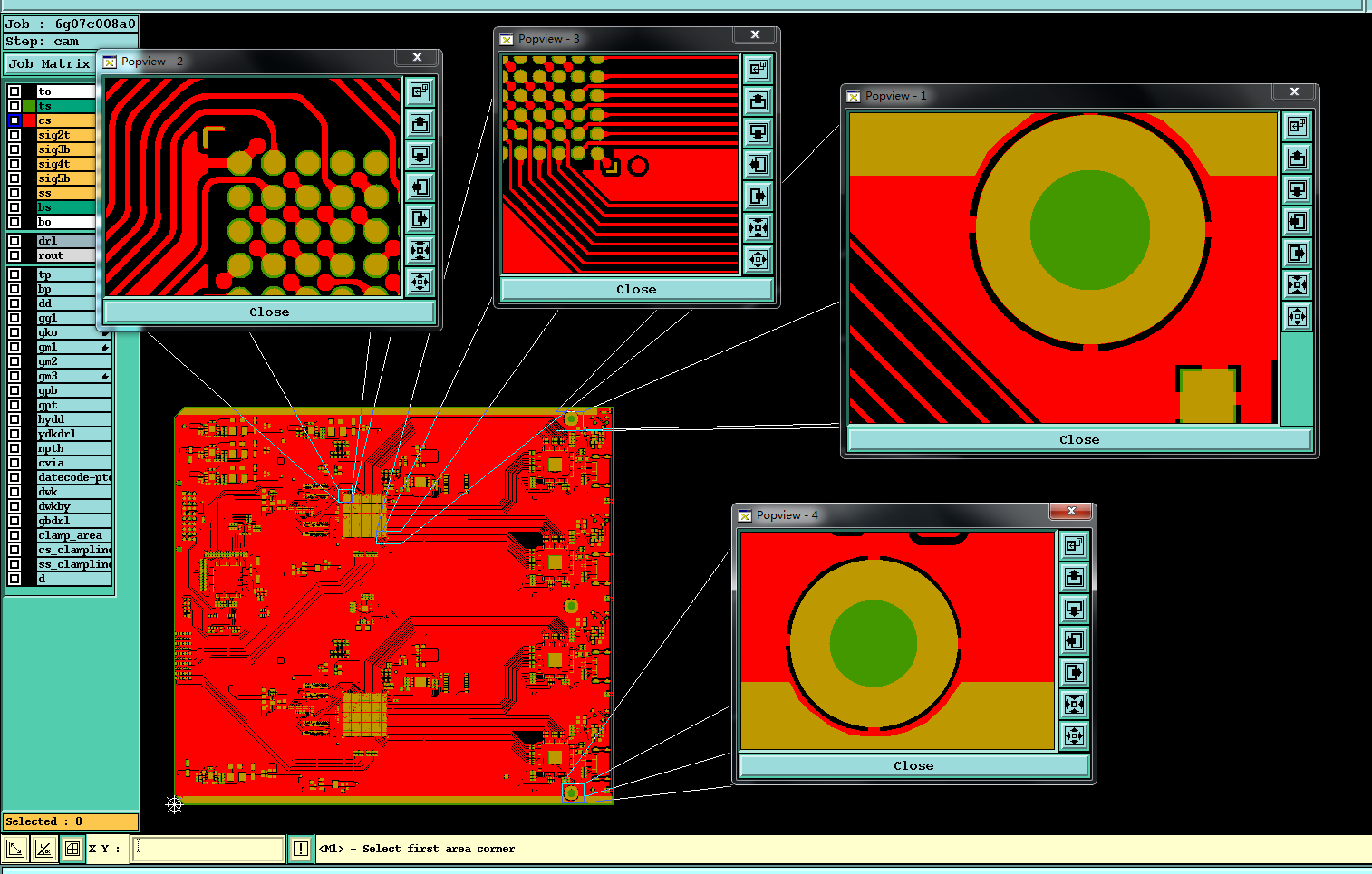The image size is (1372, 874).
Task: Click pan up icon in Popview - 1
Action: 1297,158
